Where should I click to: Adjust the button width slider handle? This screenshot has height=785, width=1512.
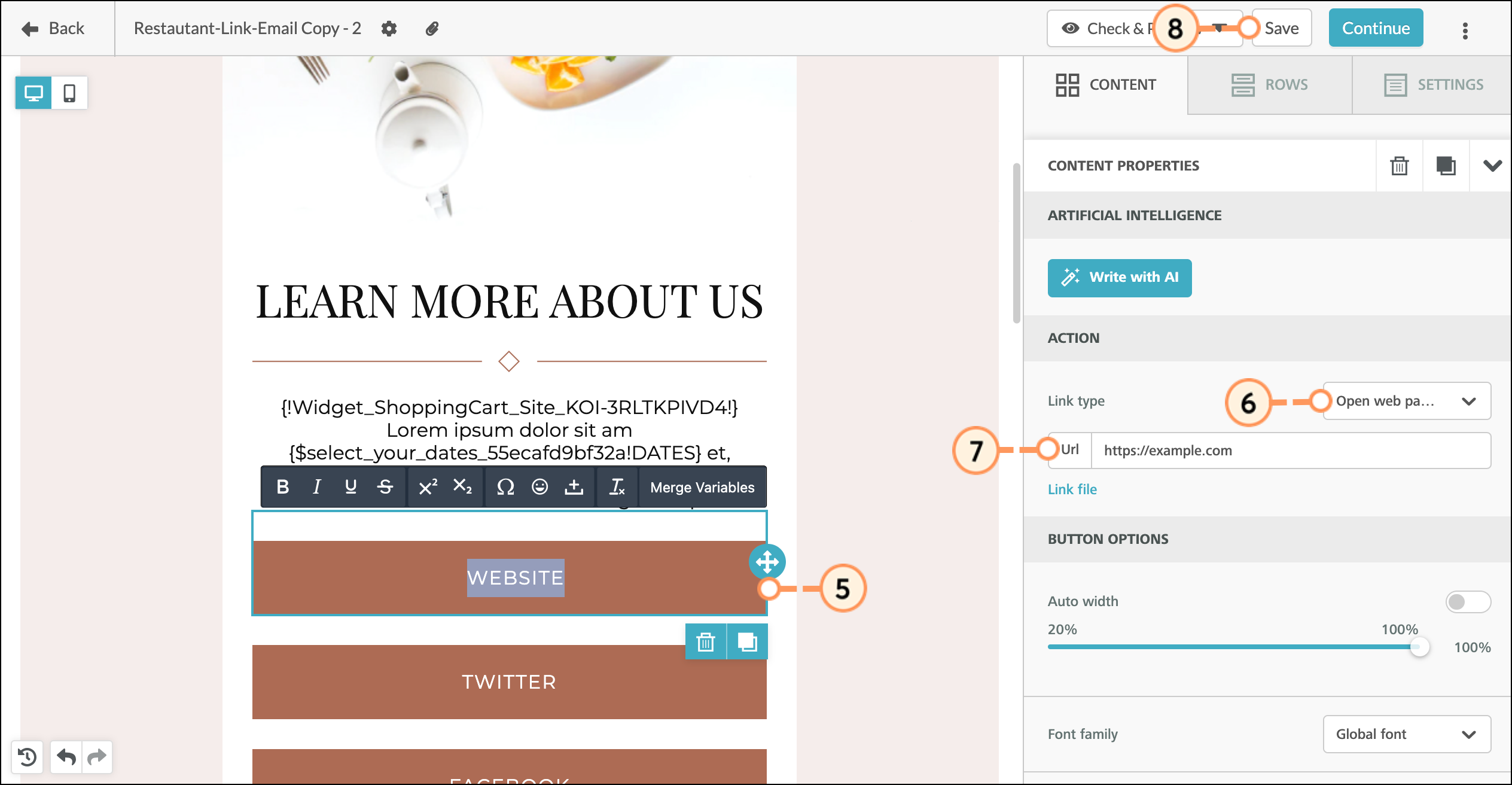(1419, 647)
